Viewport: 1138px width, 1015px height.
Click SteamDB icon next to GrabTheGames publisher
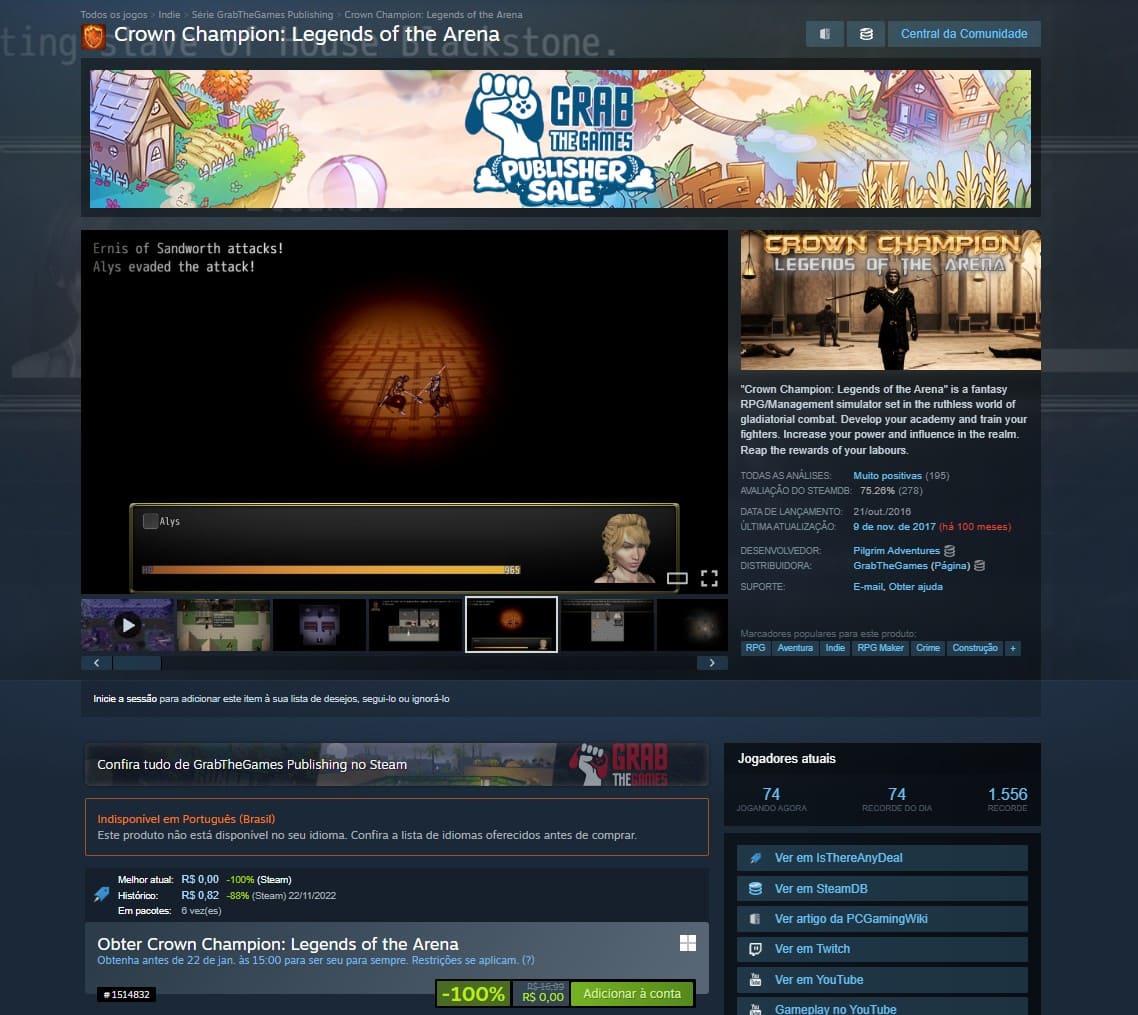click(980, 566)
